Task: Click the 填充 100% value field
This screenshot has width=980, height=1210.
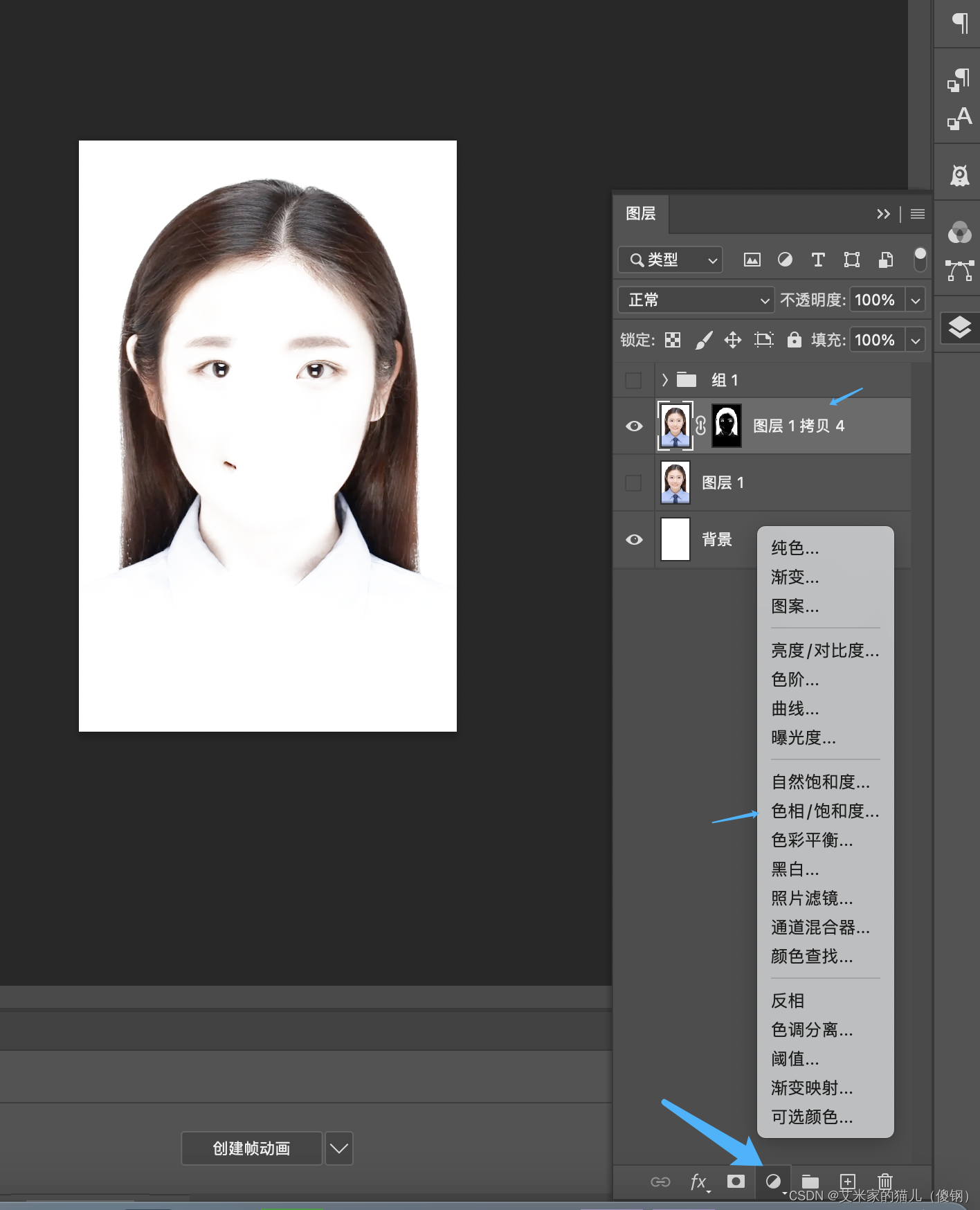Action: (x=876, y=340)
